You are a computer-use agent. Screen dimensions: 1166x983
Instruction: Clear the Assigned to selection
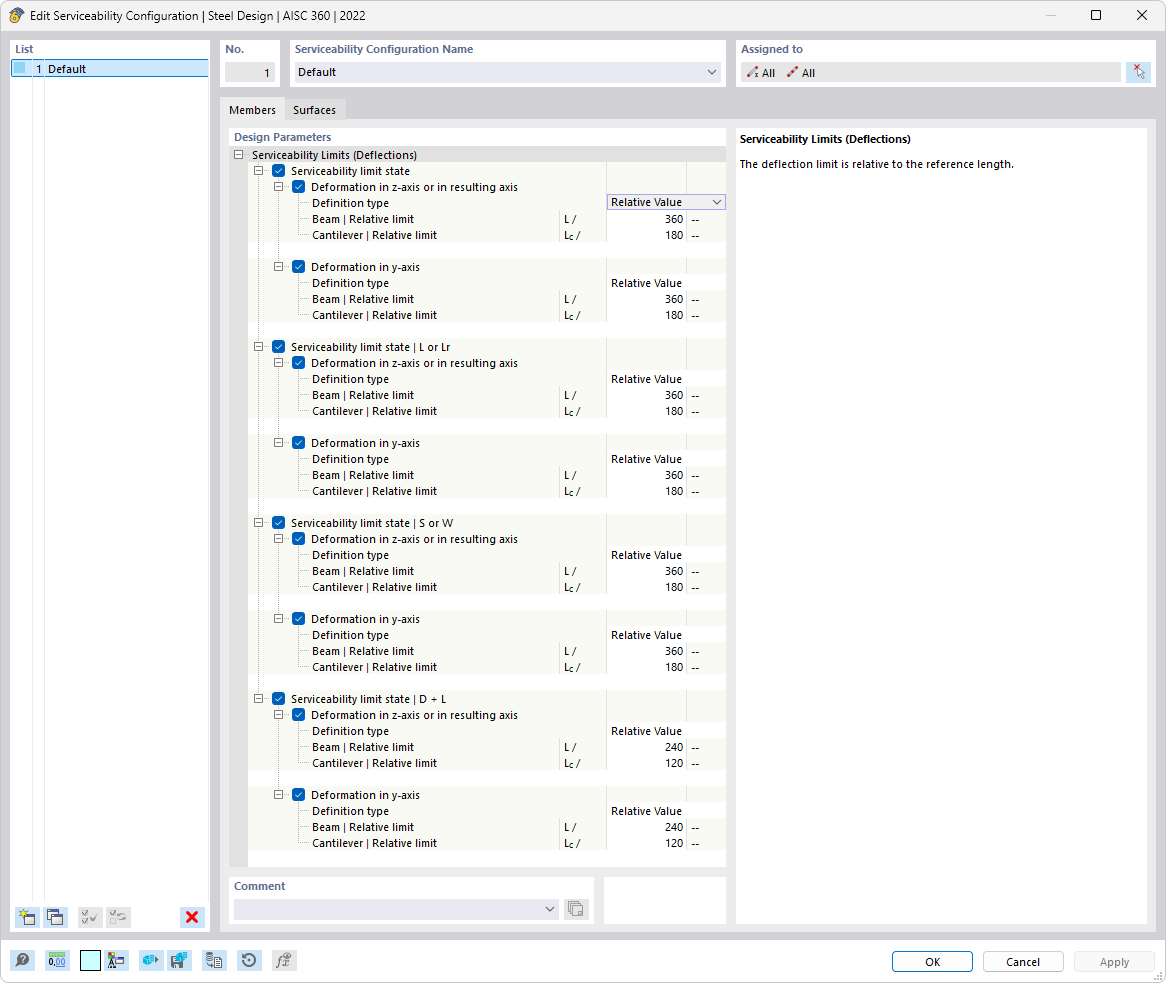pyautogui.click(x=1138, y=71)
